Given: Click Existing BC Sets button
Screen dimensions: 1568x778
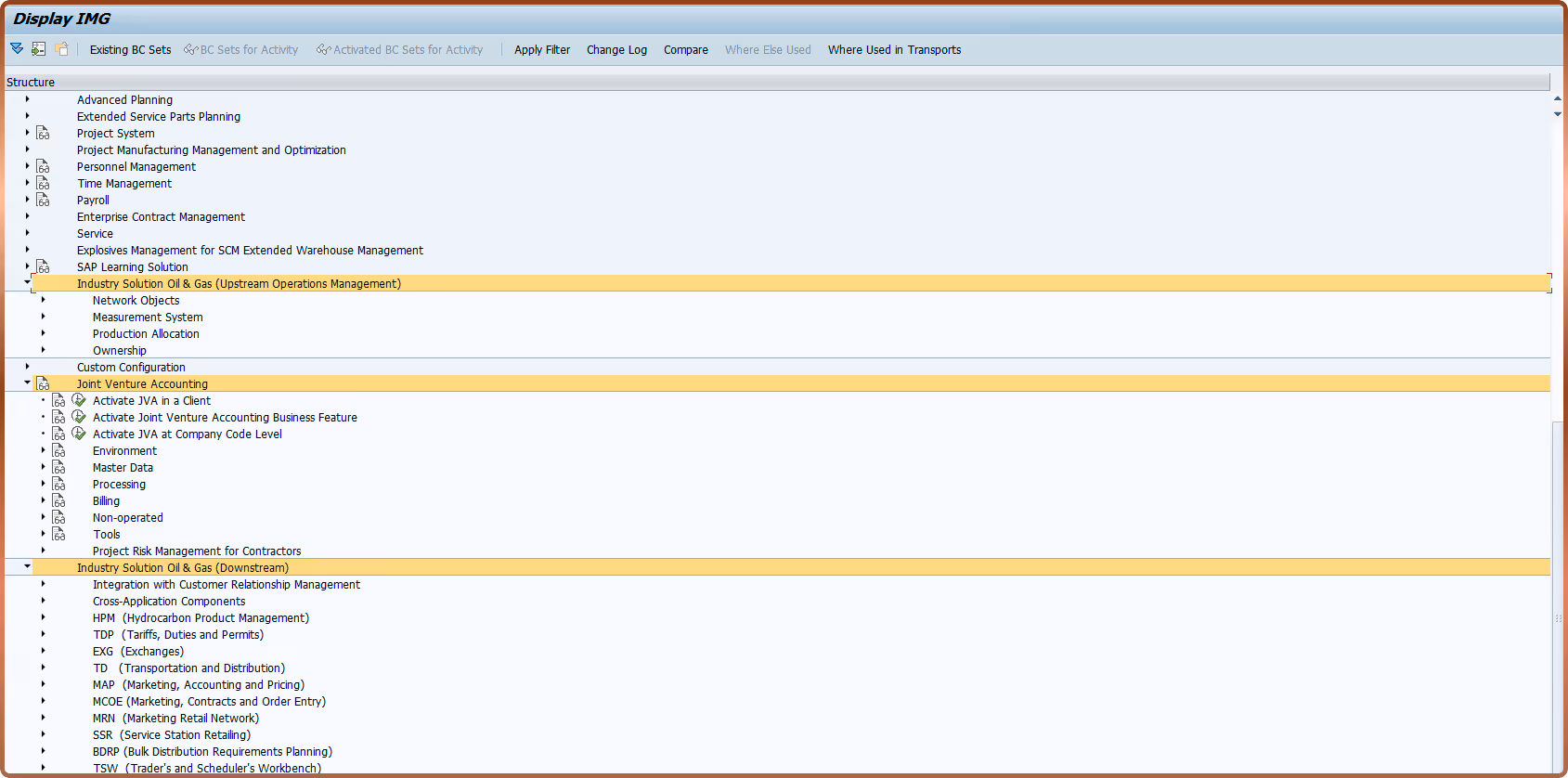Looking at the screenshot, I should (x=130, y=50).
